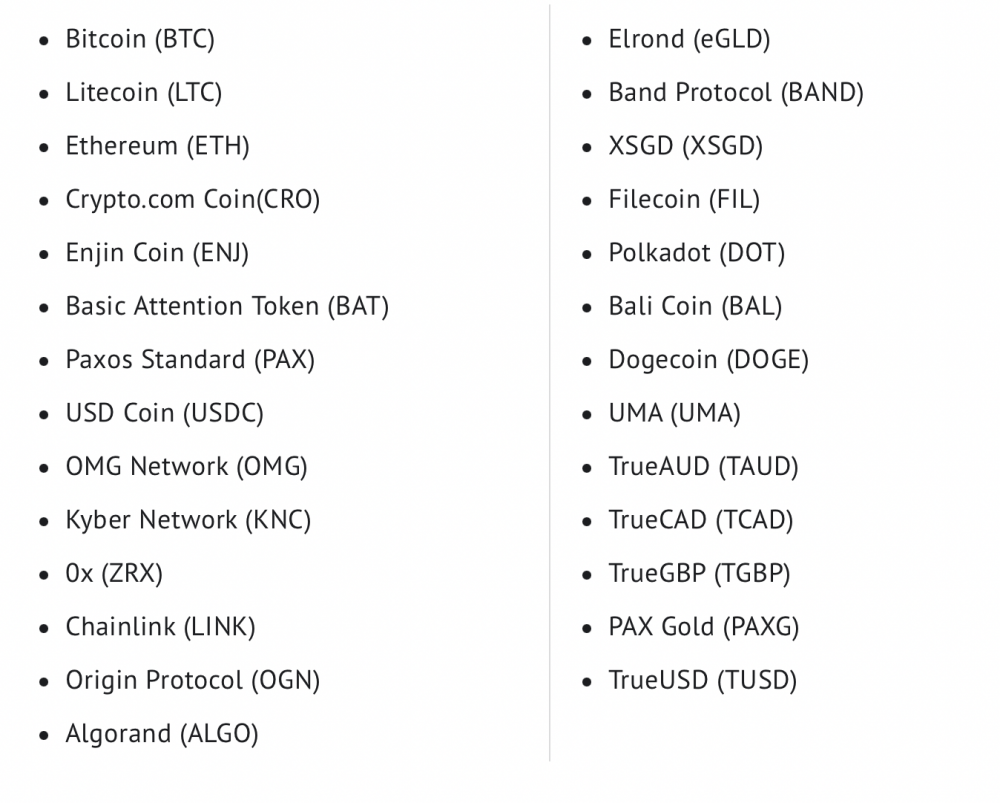
Task: Click on Ethereum (ETH) text
Action: point(158,146)
